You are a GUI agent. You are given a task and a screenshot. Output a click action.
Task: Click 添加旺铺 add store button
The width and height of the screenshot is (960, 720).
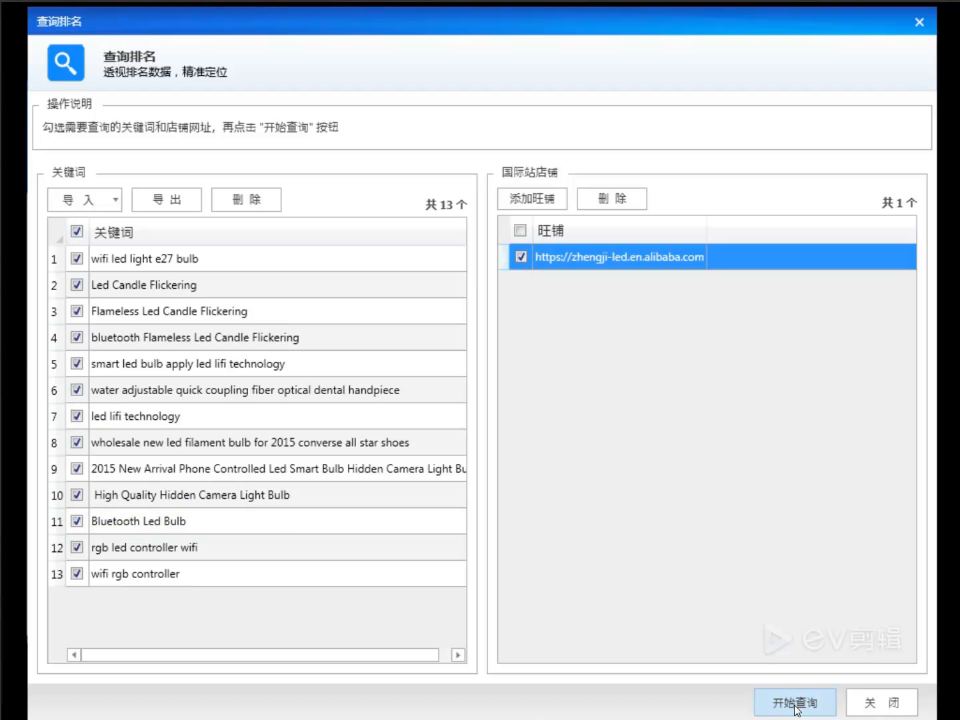pos(532,198)
